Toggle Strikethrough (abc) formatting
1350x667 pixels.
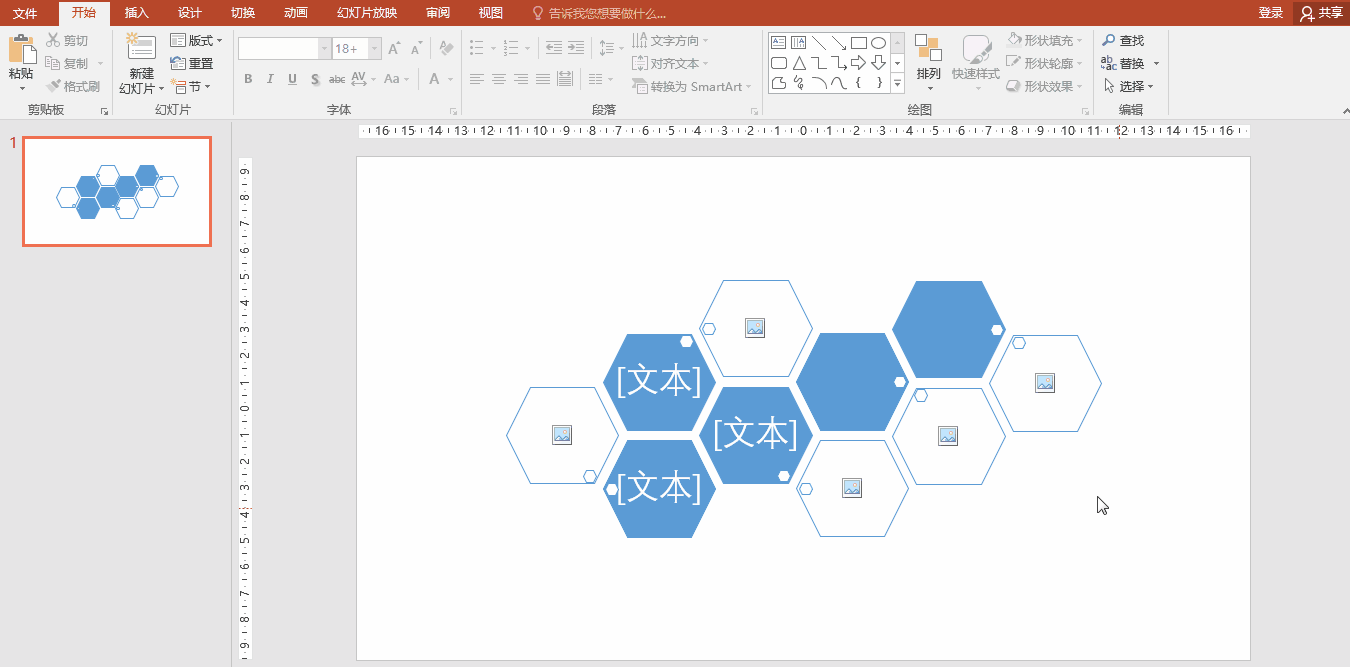337,79
